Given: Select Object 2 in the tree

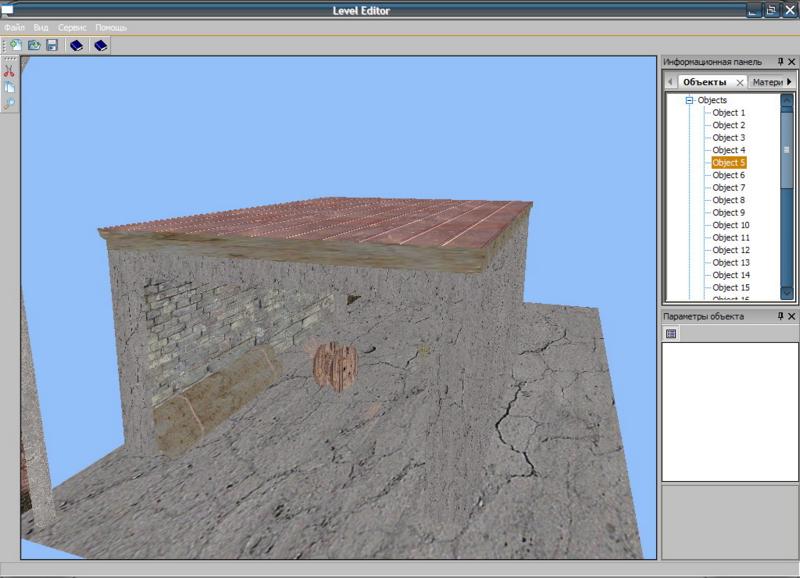Looking at the screenshot, I should pyautogui.click(x=729, y=125).
